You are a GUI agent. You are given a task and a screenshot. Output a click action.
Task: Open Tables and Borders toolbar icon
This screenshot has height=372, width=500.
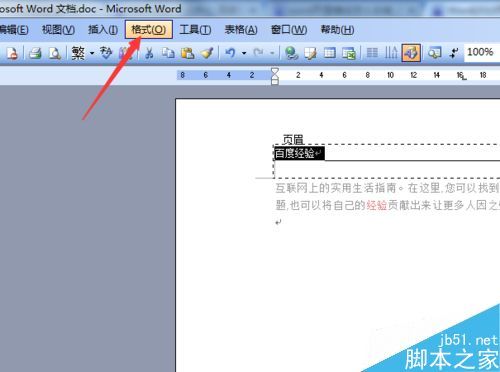[310, 53]
